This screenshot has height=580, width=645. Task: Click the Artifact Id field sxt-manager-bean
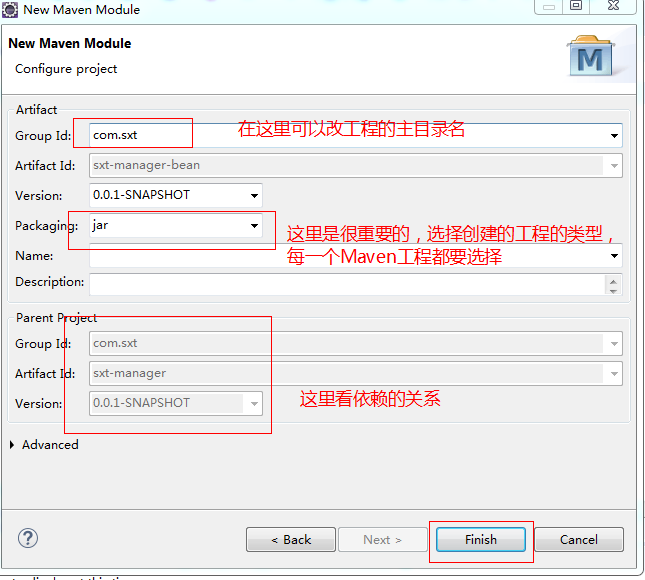point(355,165)
